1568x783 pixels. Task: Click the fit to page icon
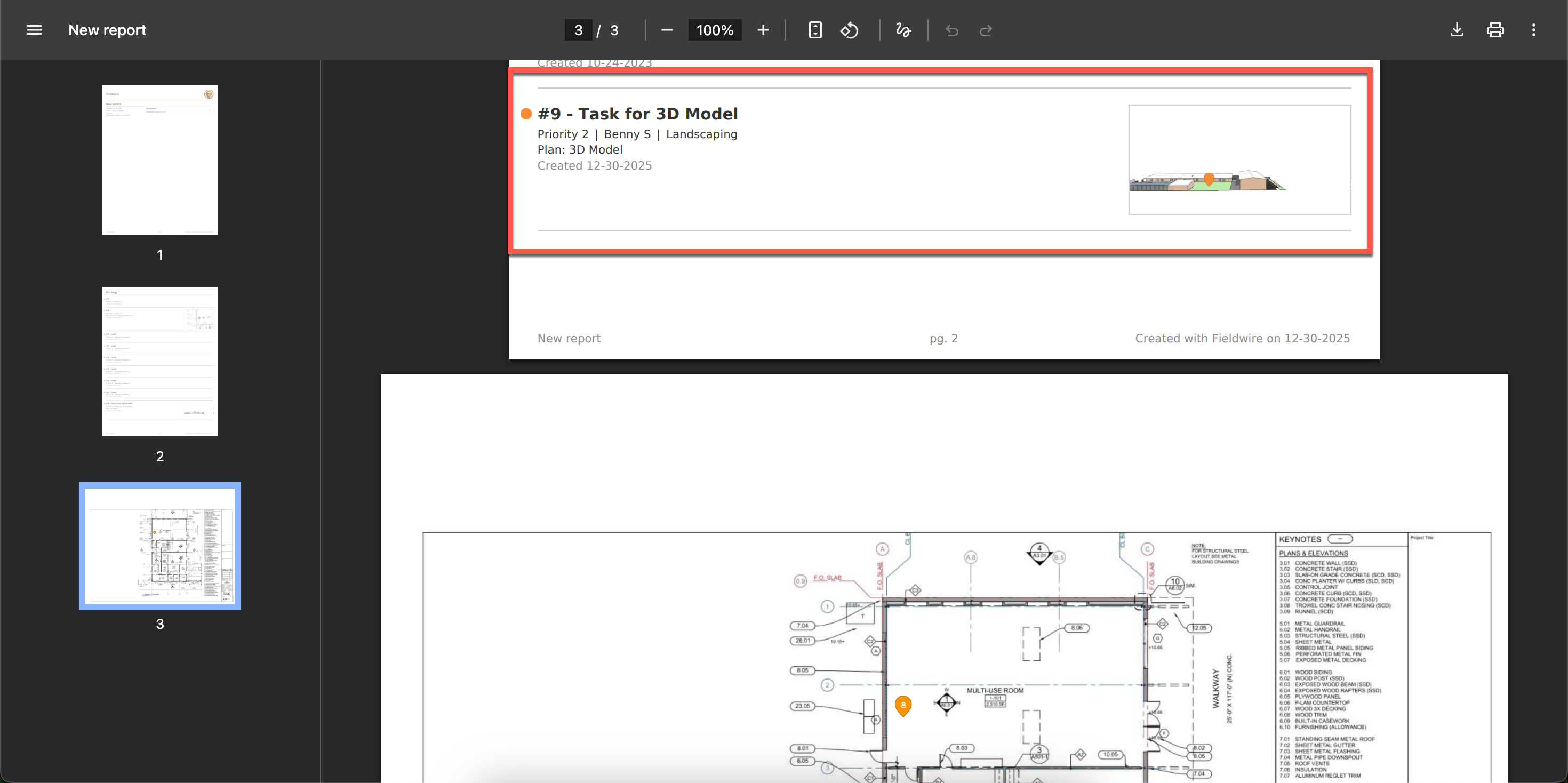(815, 30)
